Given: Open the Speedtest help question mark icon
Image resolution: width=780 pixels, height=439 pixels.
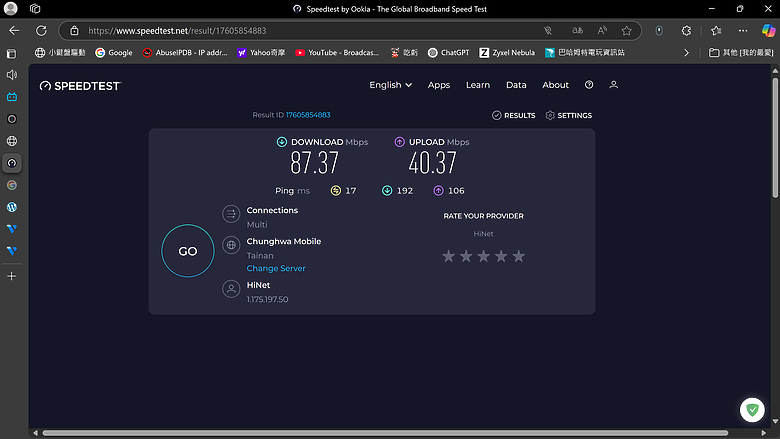Looking at the screenshot, I should pyautogui.click(x=589, y=85).
